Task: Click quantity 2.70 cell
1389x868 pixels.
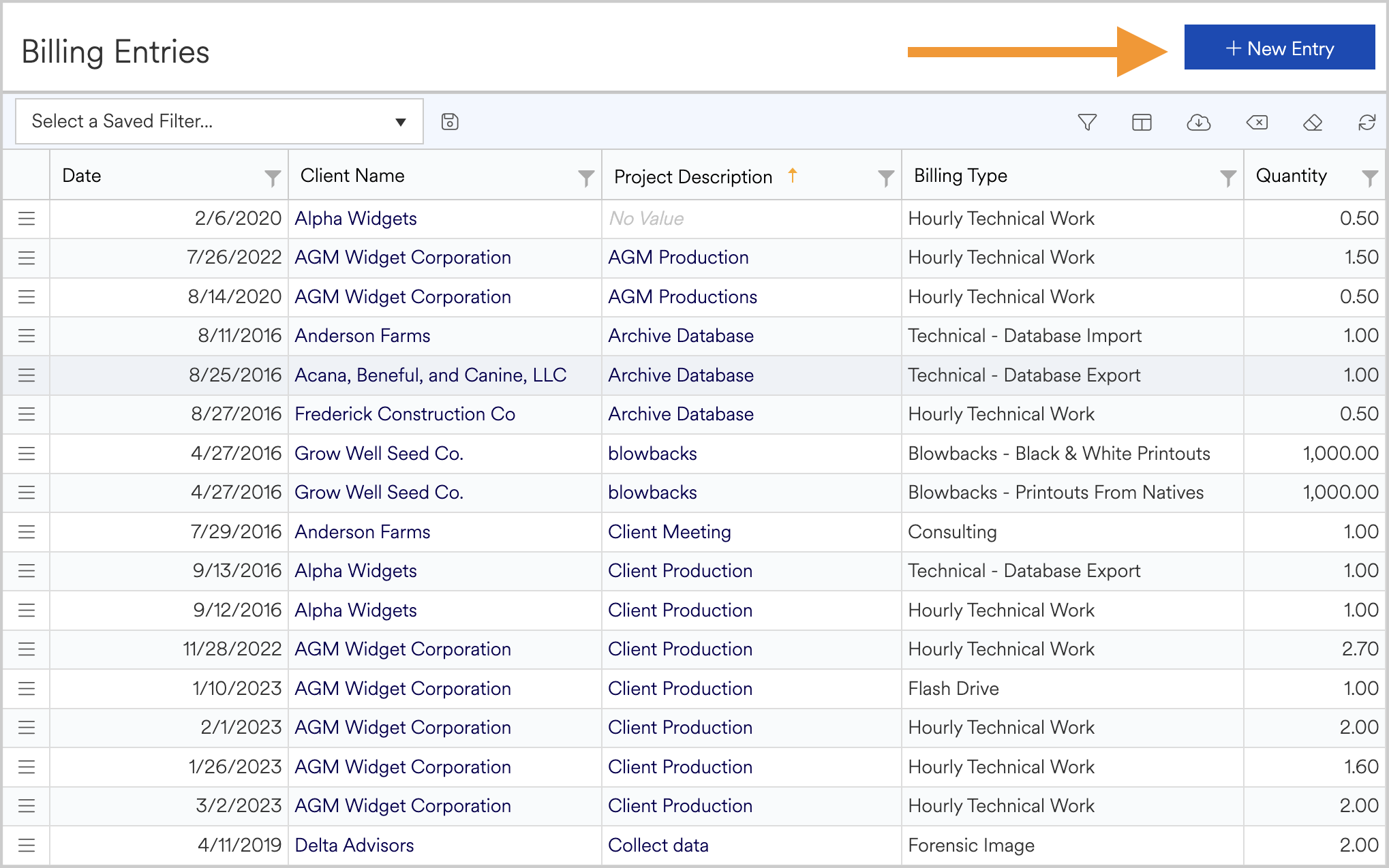Action: (1315, 649)
